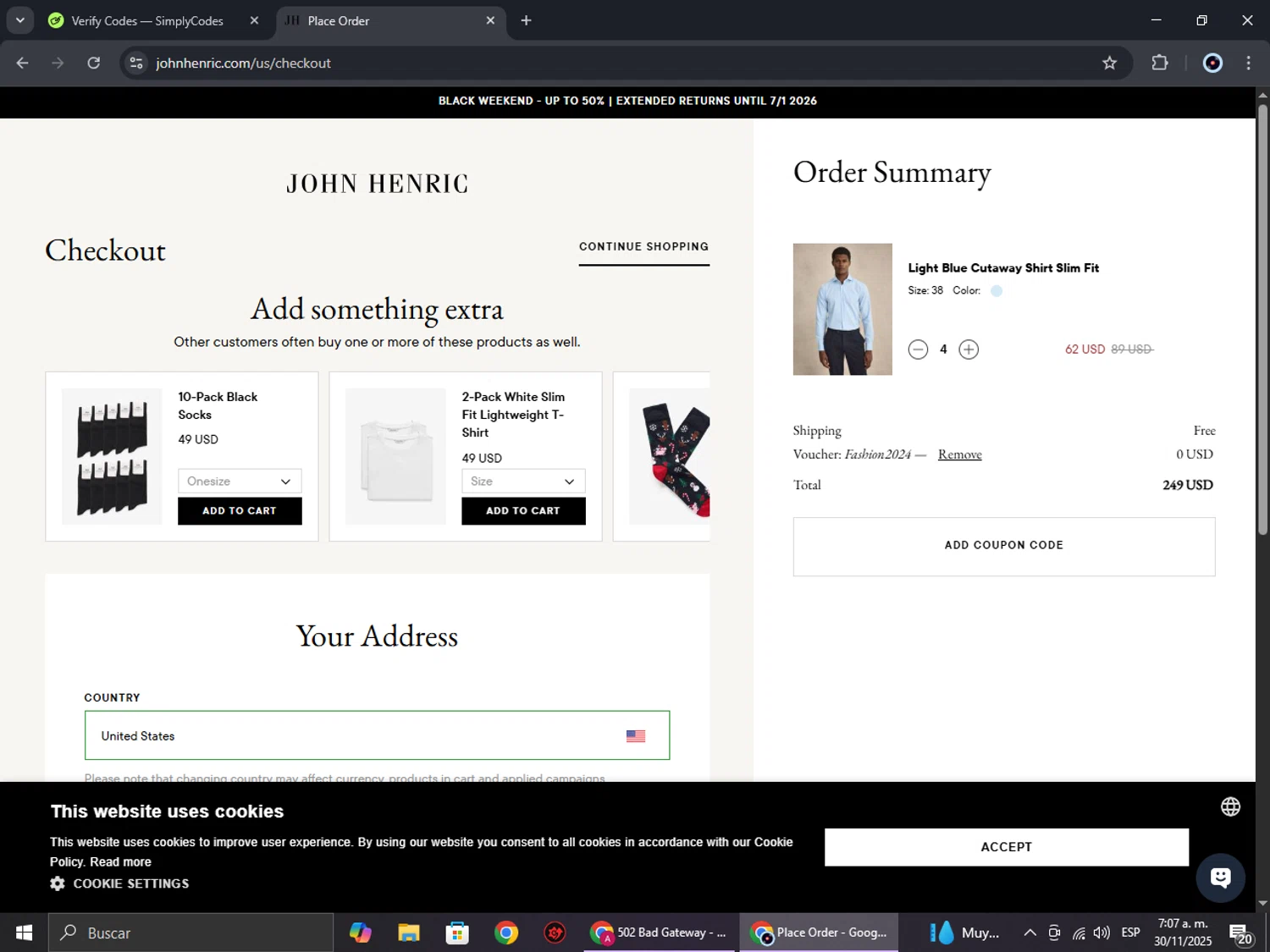Viewport: 1270px width, 952px height.
Task: Switch to Place Order taskbar window
Action: click(819, 933)
